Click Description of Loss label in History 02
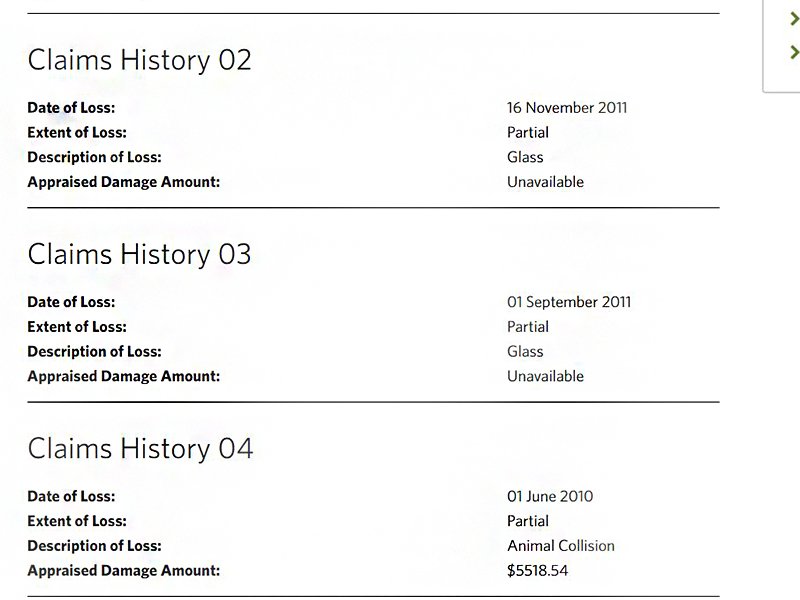This screenshot has height=600, width=800. 94,157
